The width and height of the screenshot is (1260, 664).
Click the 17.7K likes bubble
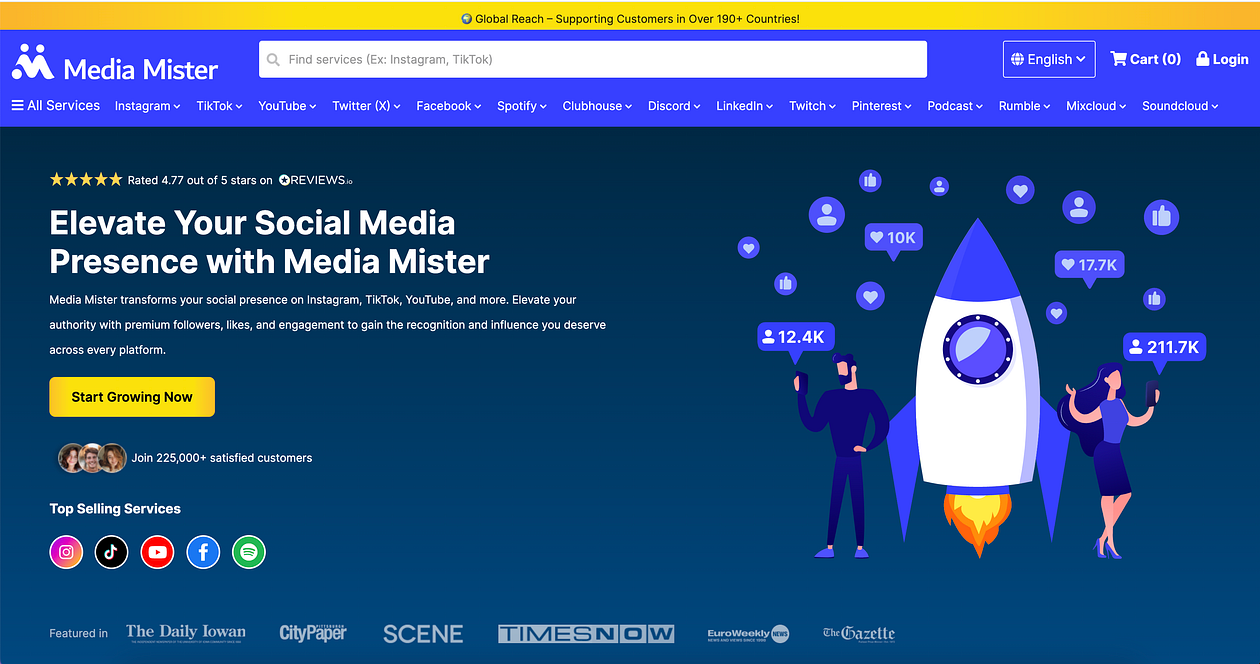(x=1090, y=265)
